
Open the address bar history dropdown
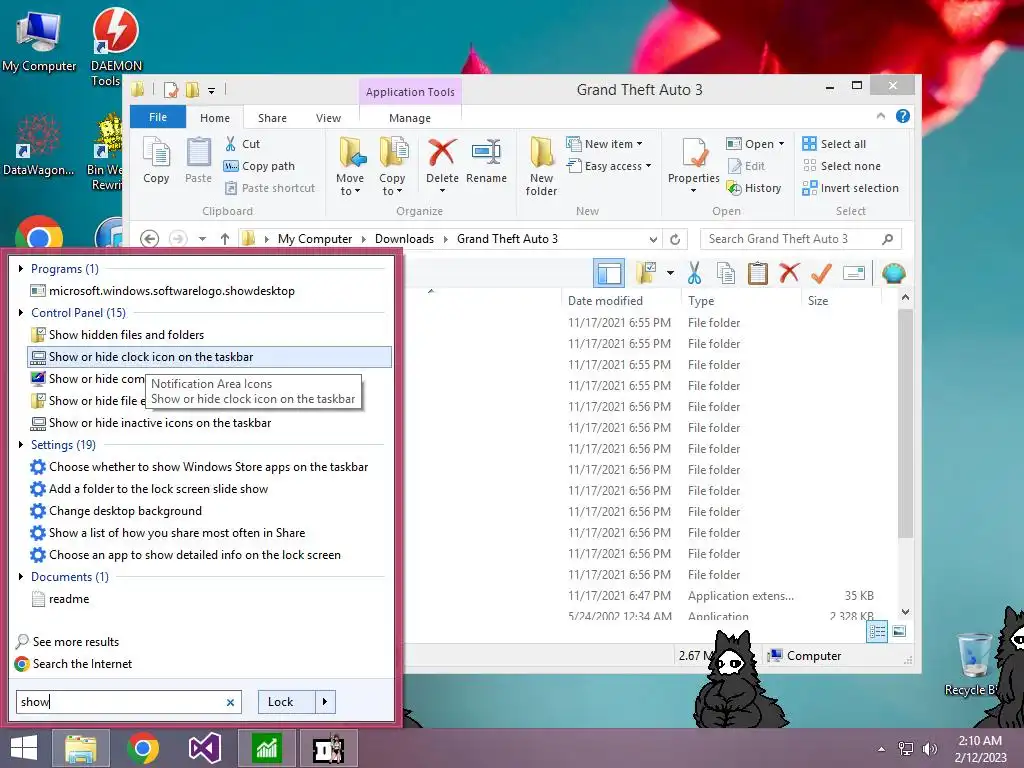pyautogui.click(x=652, y=239)
